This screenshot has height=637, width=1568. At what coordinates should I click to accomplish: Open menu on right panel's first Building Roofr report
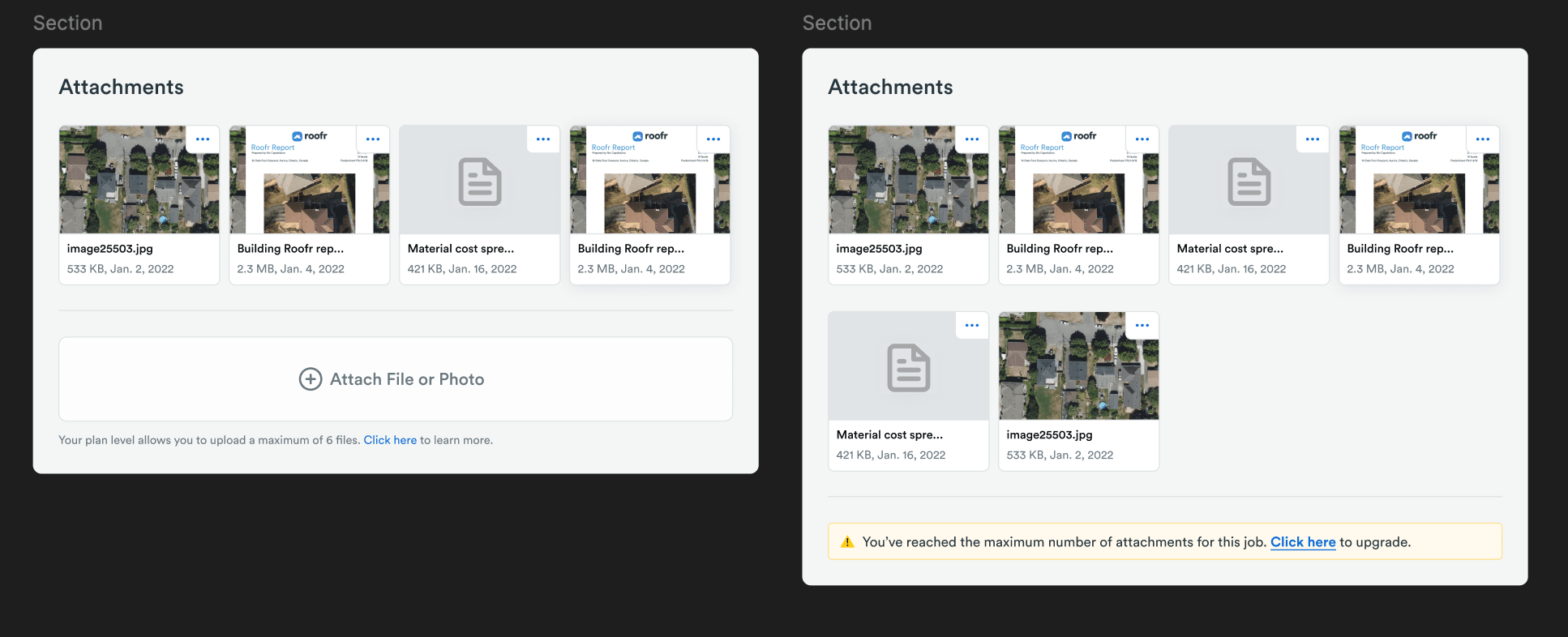pos(1142,139)
